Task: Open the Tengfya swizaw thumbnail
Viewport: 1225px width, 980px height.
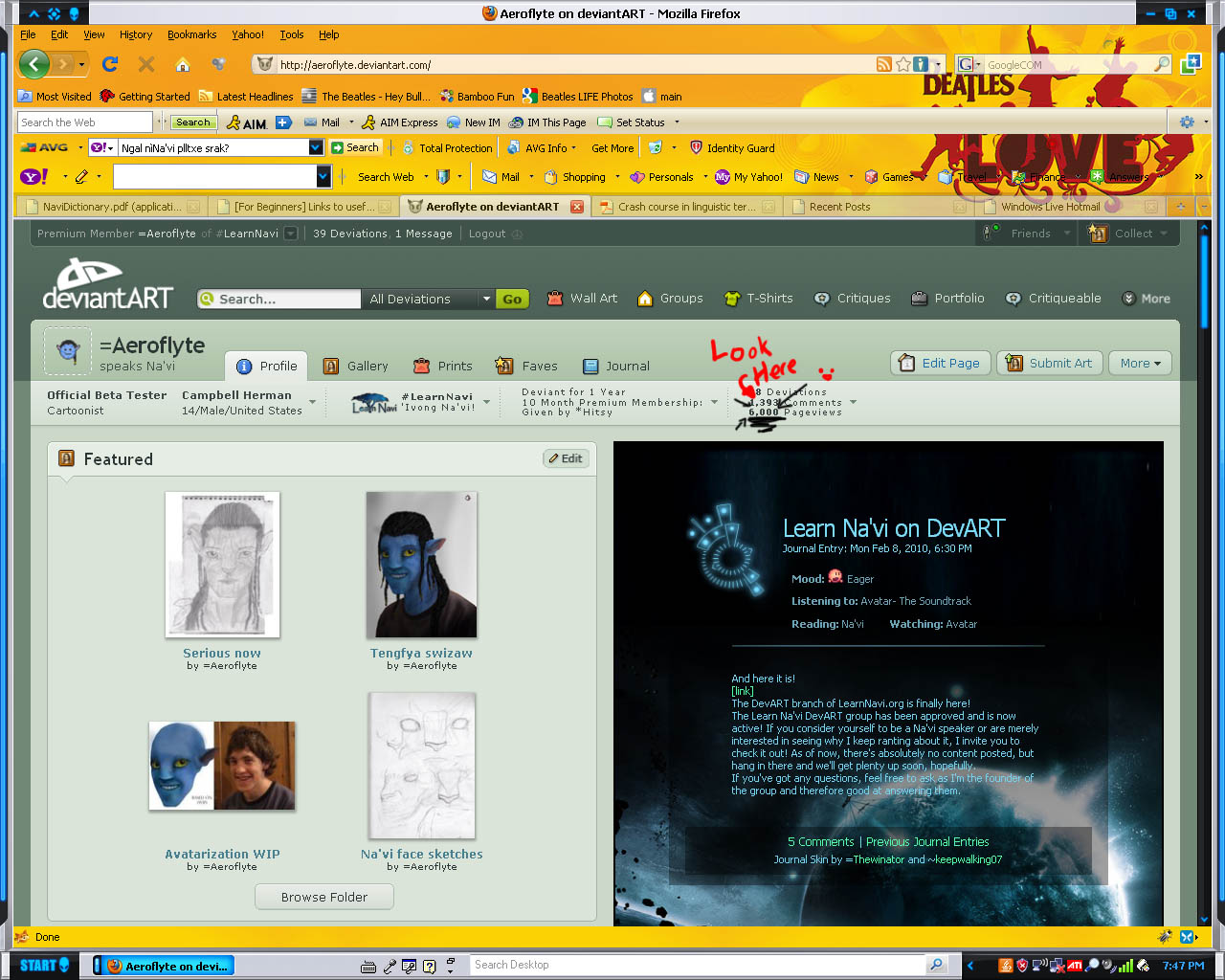Action: [421, 565]
